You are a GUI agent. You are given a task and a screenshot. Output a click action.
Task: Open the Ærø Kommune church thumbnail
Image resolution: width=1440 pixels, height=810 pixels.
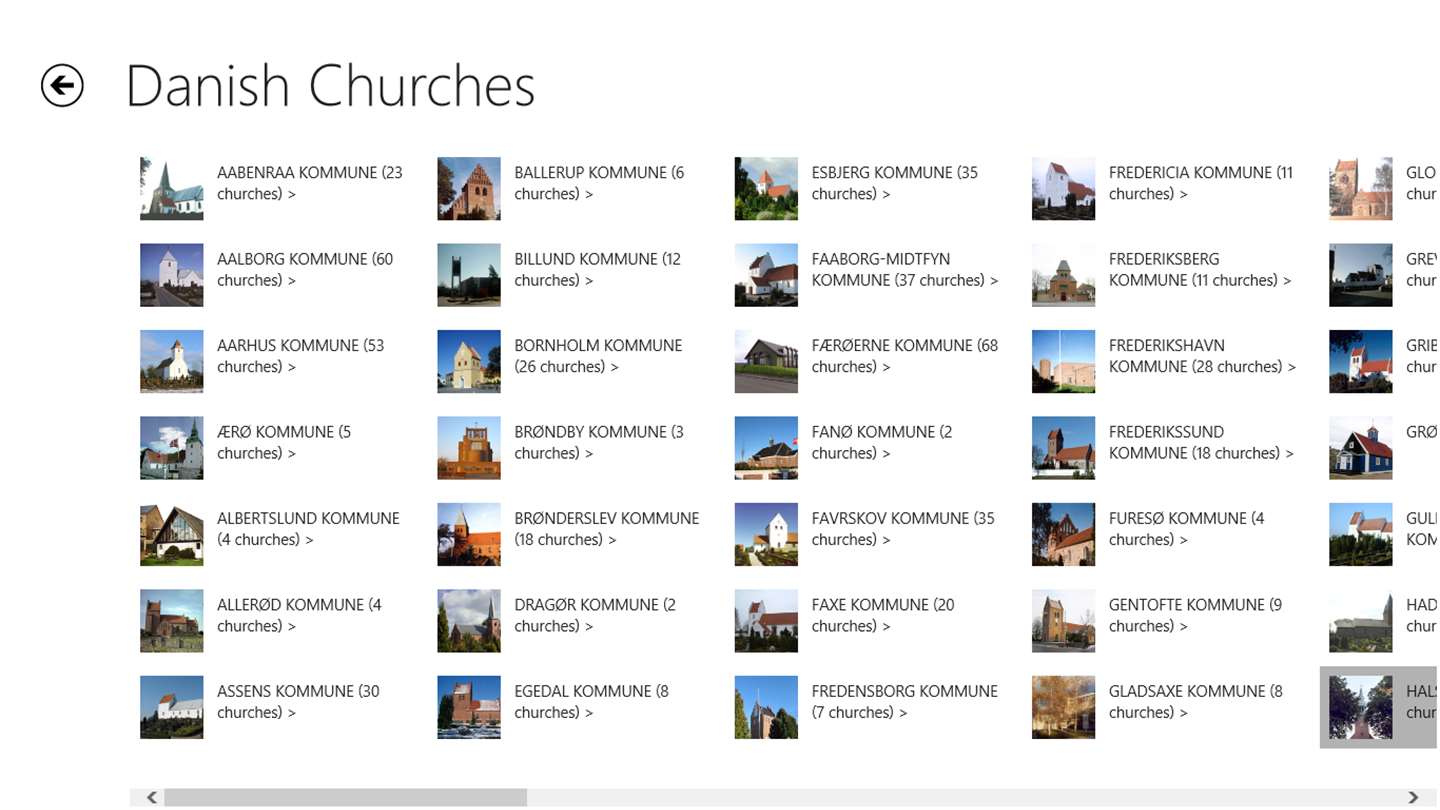click(x=172, y=448)
